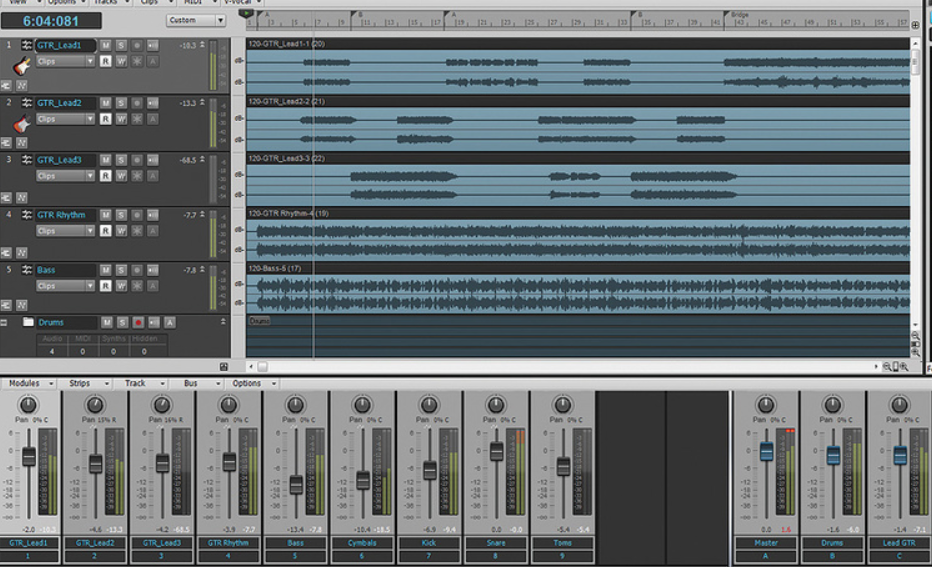Screen dimensions: 932x567
Task: Click the guitar icon on GTR_Lead2 track
Action: point(22,124)
